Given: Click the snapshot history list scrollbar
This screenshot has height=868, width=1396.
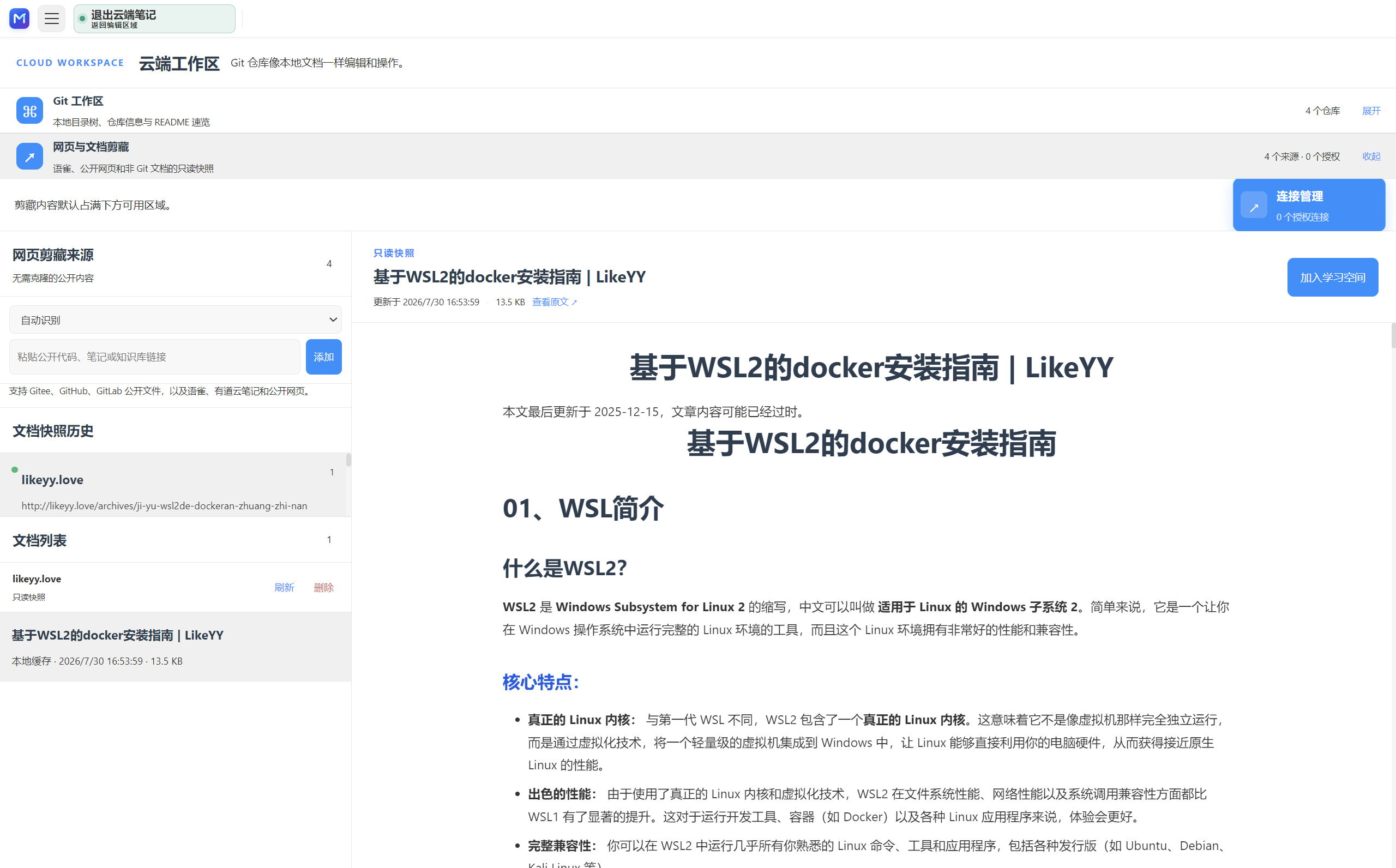Looking at the screenshot, I should [x=348, y=460].
